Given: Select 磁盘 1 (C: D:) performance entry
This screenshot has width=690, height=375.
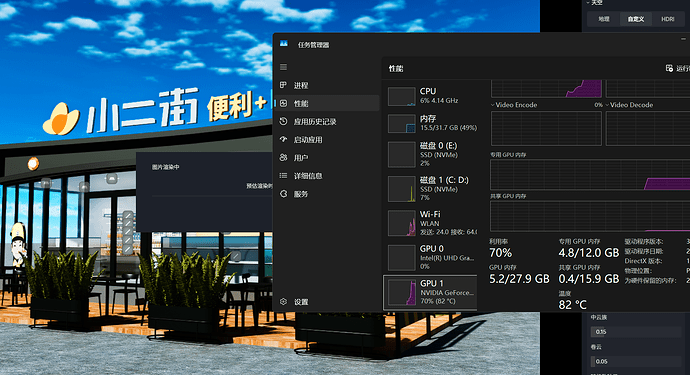Looking at the screenshot, I should tap(430, 188).
